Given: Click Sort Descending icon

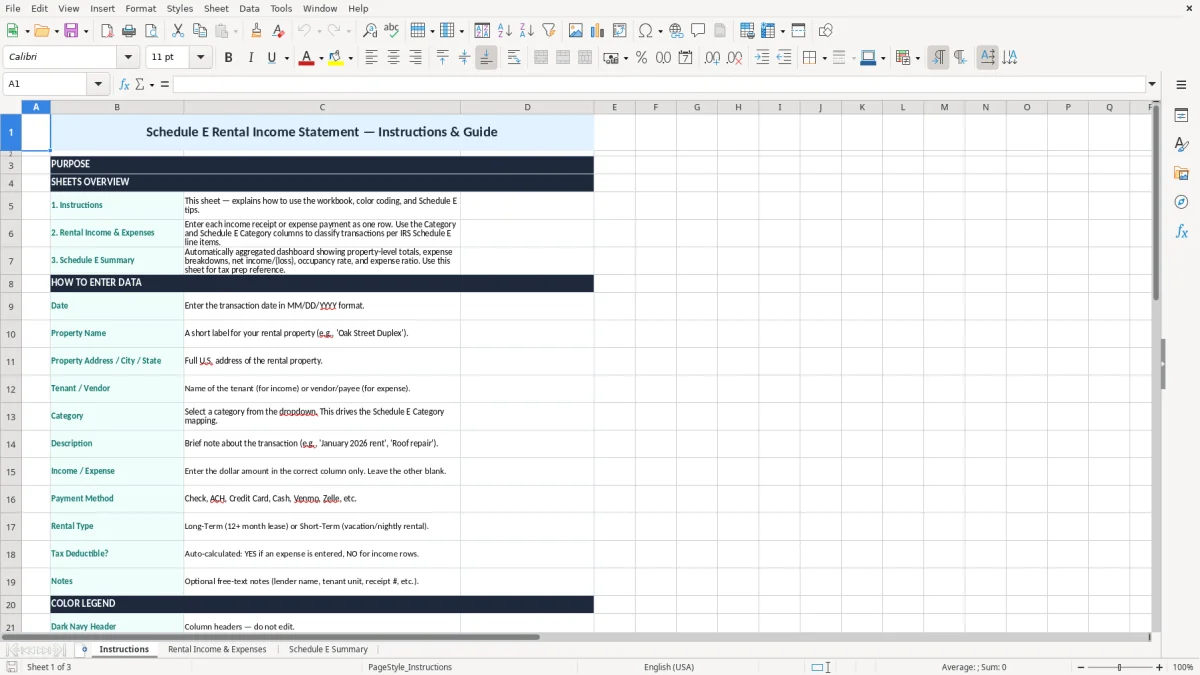Looking at the screenshot, I should (527, 31).
